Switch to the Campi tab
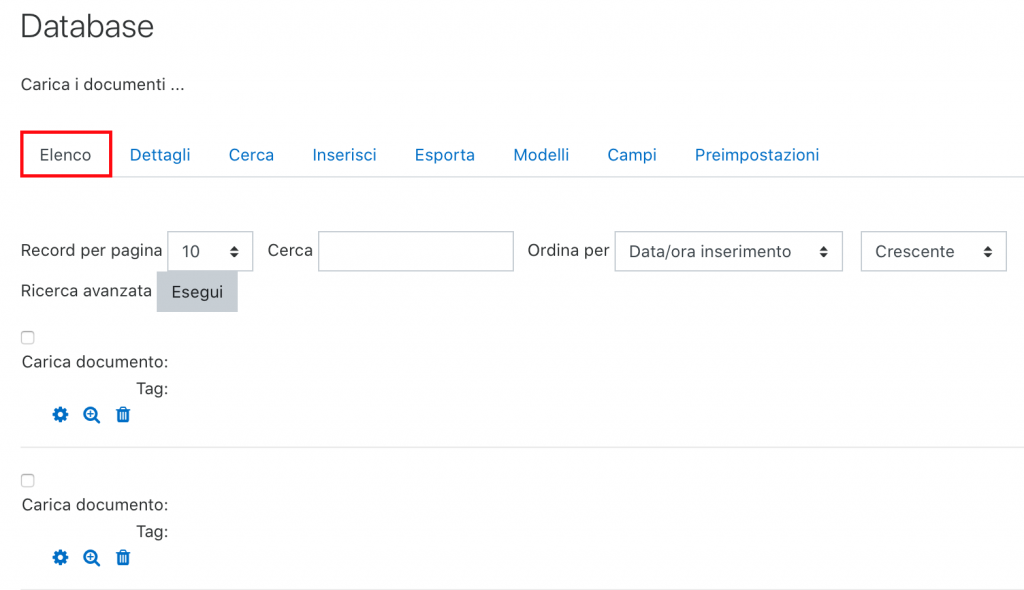The height and width of the screenshot is (590, 1024). pyautogui.click(x=632, y=155)
